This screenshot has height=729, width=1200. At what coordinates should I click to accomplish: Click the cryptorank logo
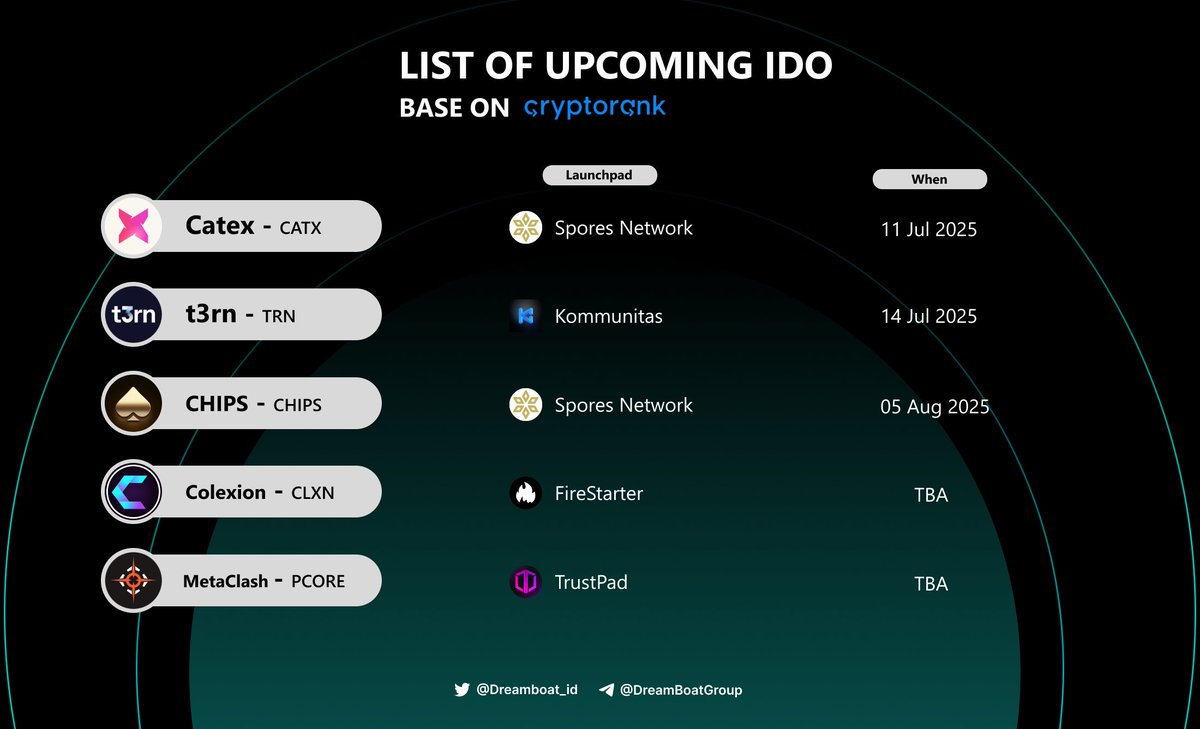click(595, 106)
